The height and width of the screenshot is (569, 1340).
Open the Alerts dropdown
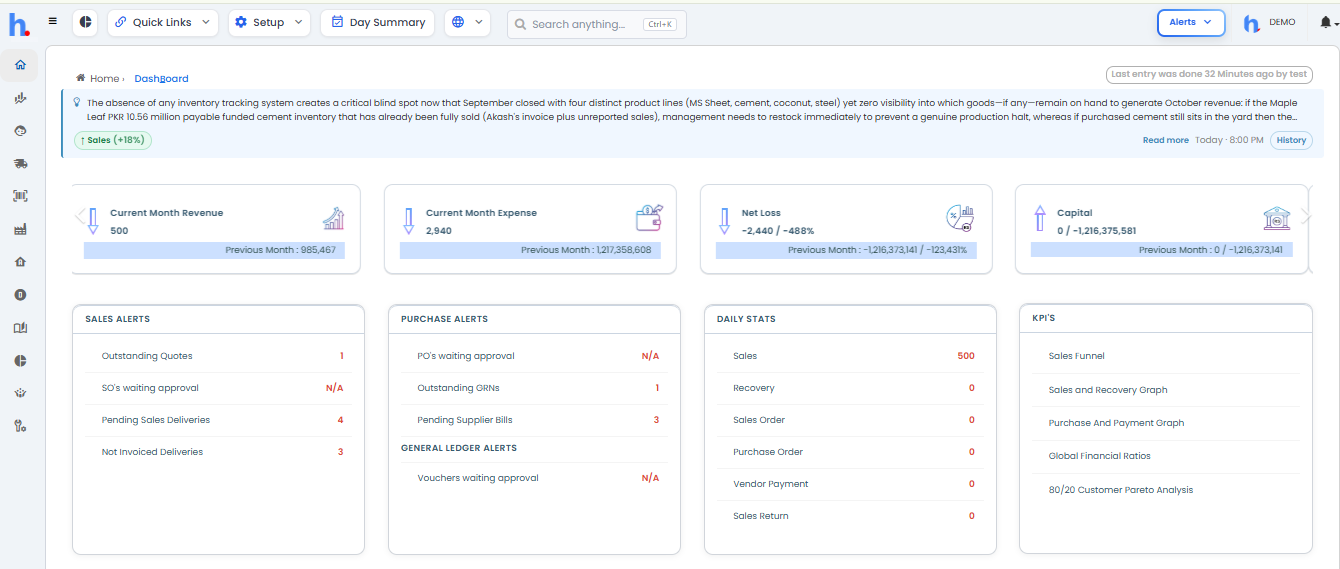pyautogui.click(x=1191, y=22)
